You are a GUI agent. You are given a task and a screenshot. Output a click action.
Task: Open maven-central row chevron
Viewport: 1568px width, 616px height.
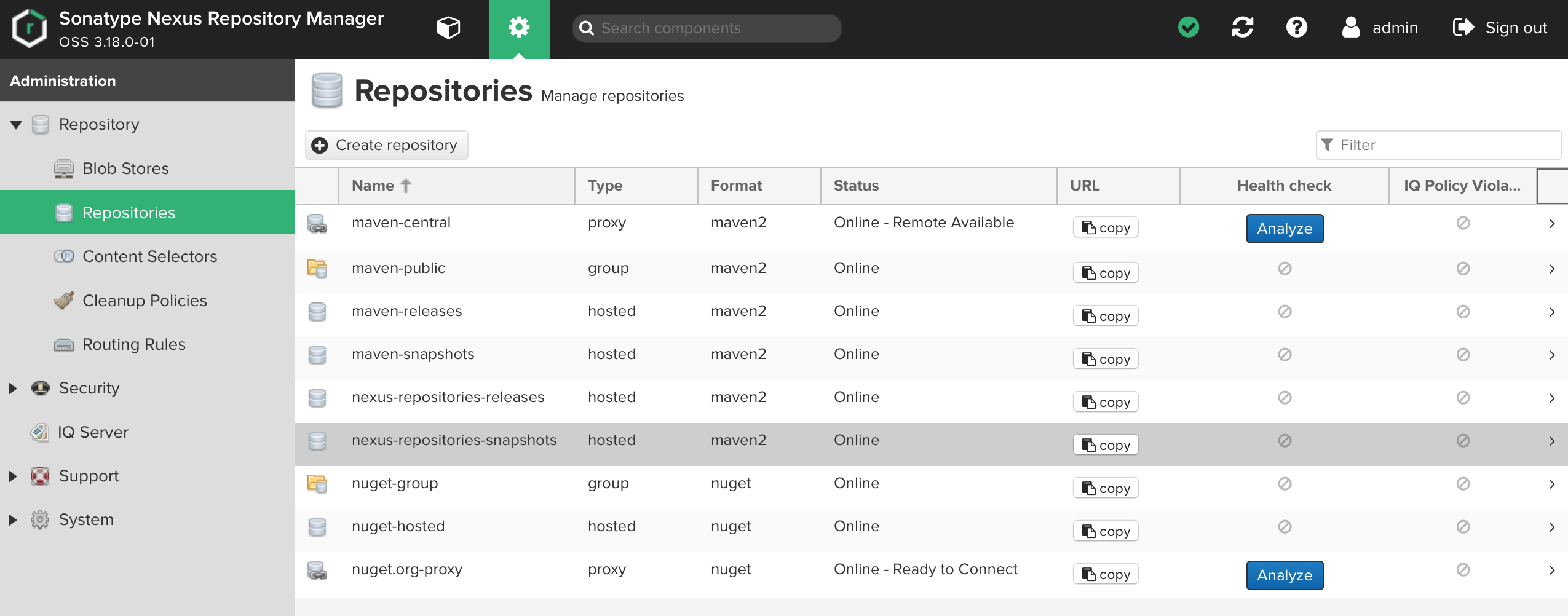click(x=1552, y=224)
